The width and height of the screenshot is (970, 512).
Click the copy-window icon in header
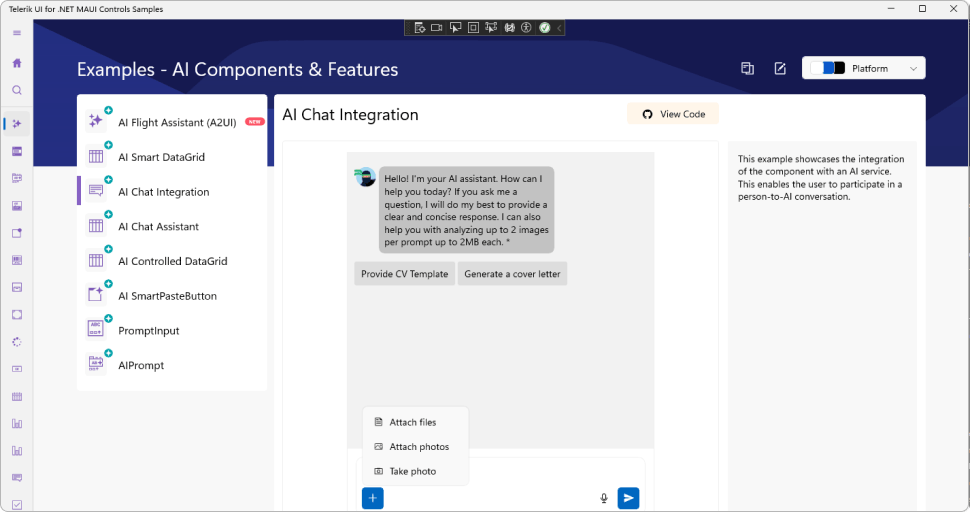pos(747,69)
